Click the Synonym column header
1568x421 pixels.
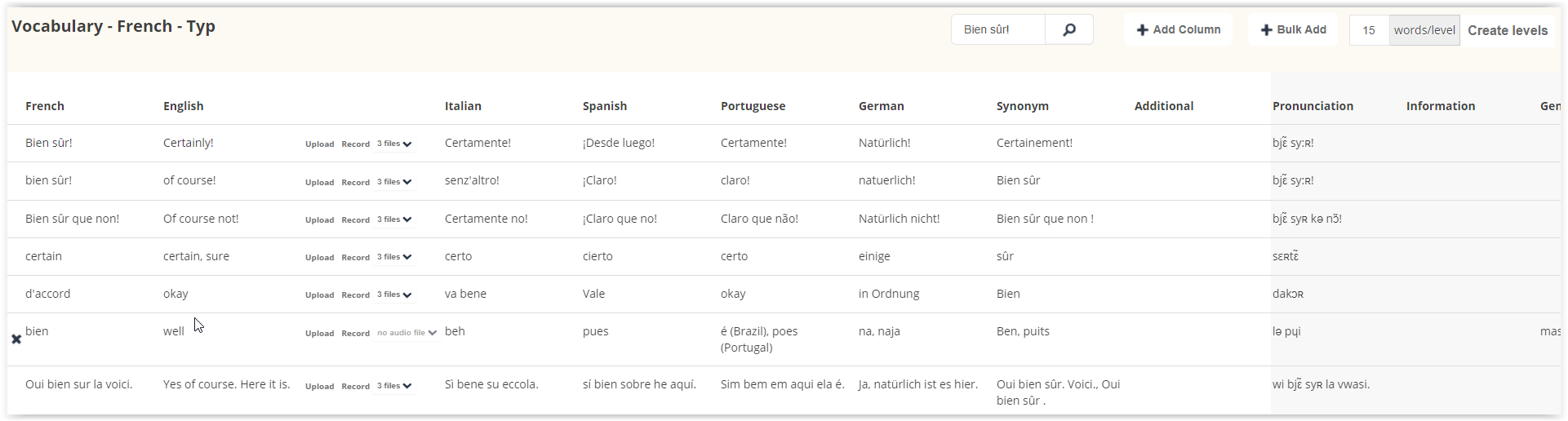coord(1023,106)
